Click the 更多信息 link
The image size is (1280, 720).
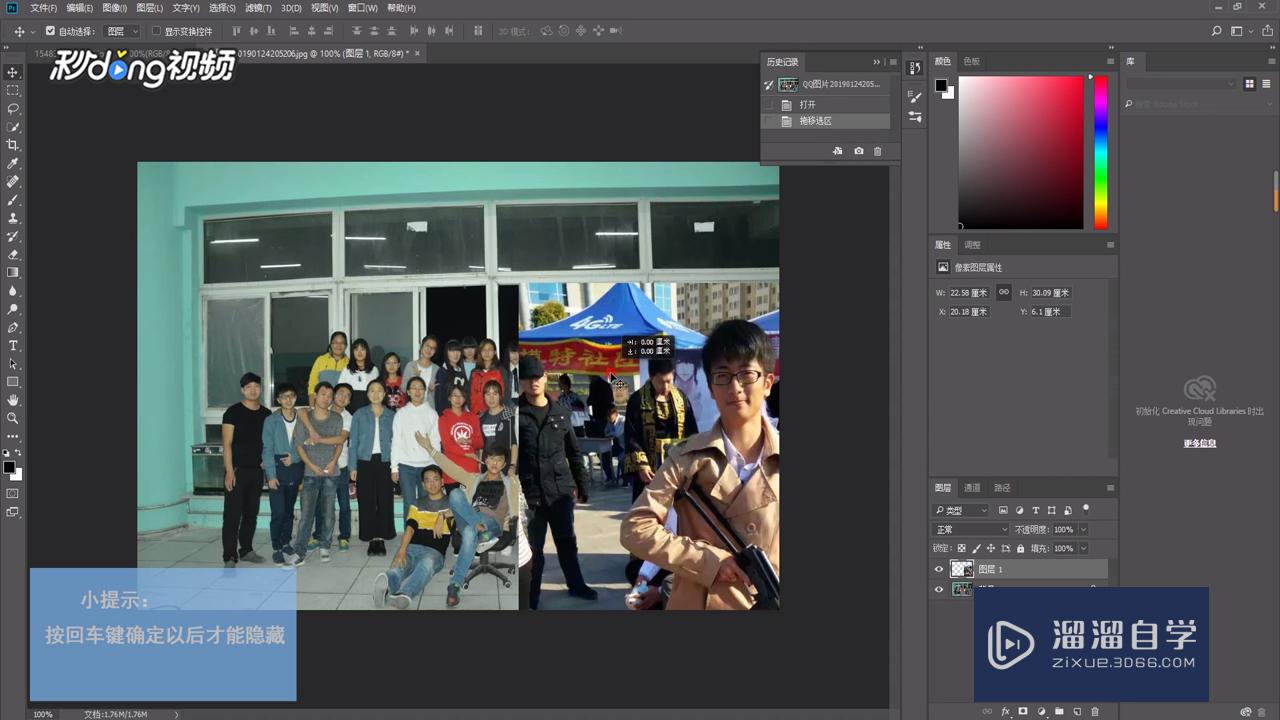tap(1199, 443)
